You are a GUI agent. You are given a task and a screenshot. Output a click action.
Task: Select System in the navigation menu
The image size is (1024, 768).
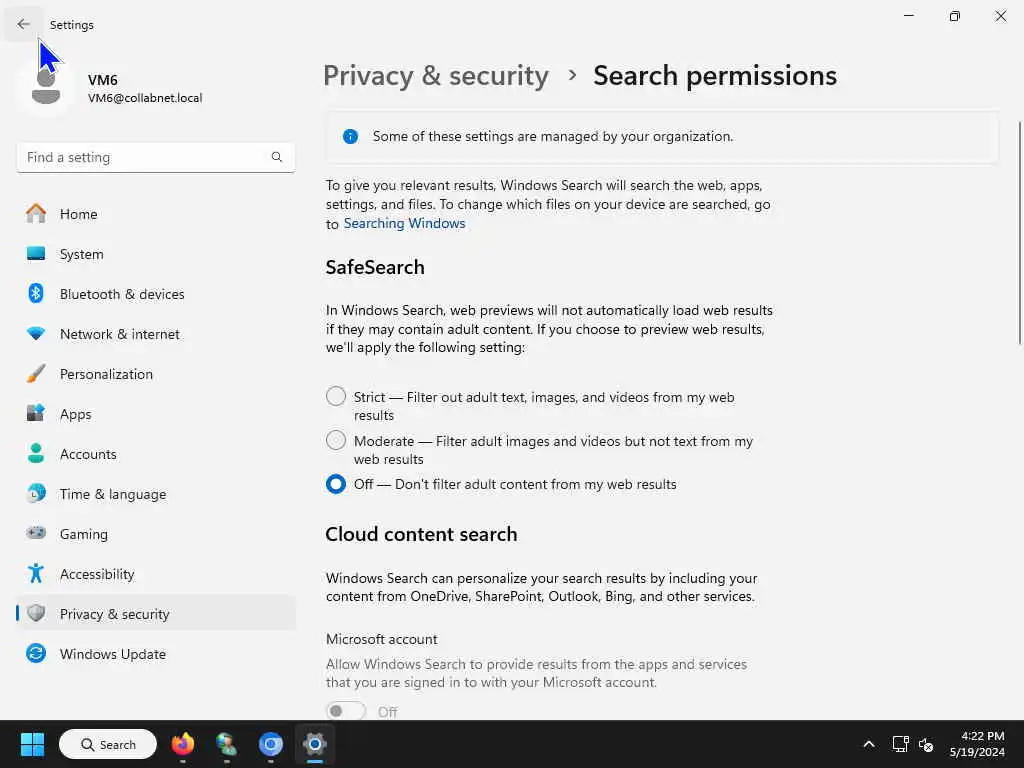point(81,254)
